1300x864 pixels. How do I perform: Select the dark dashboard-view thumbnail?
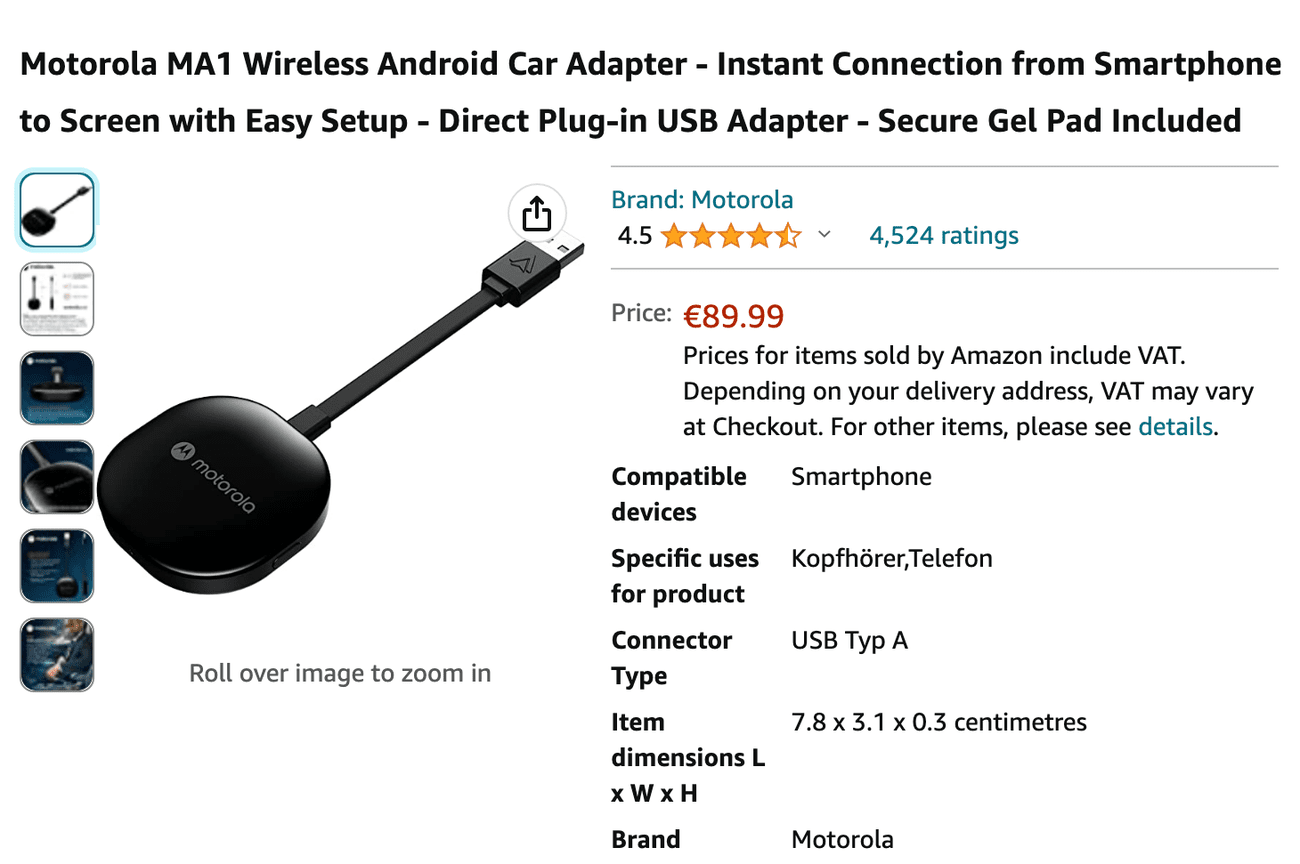tap(56, 388)
